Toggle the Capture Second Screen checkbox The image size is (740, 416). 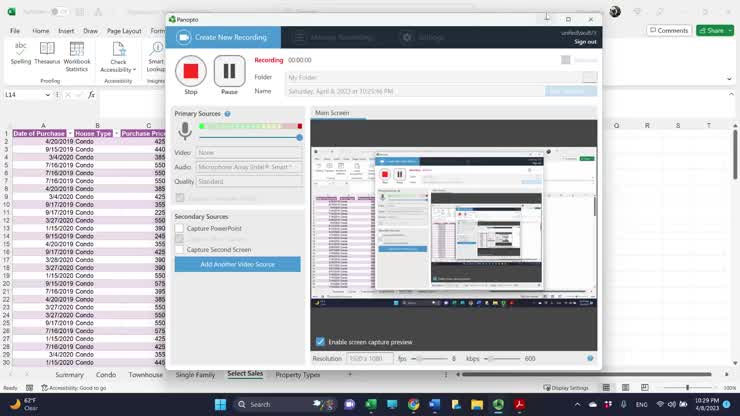[x=179, y=249]
